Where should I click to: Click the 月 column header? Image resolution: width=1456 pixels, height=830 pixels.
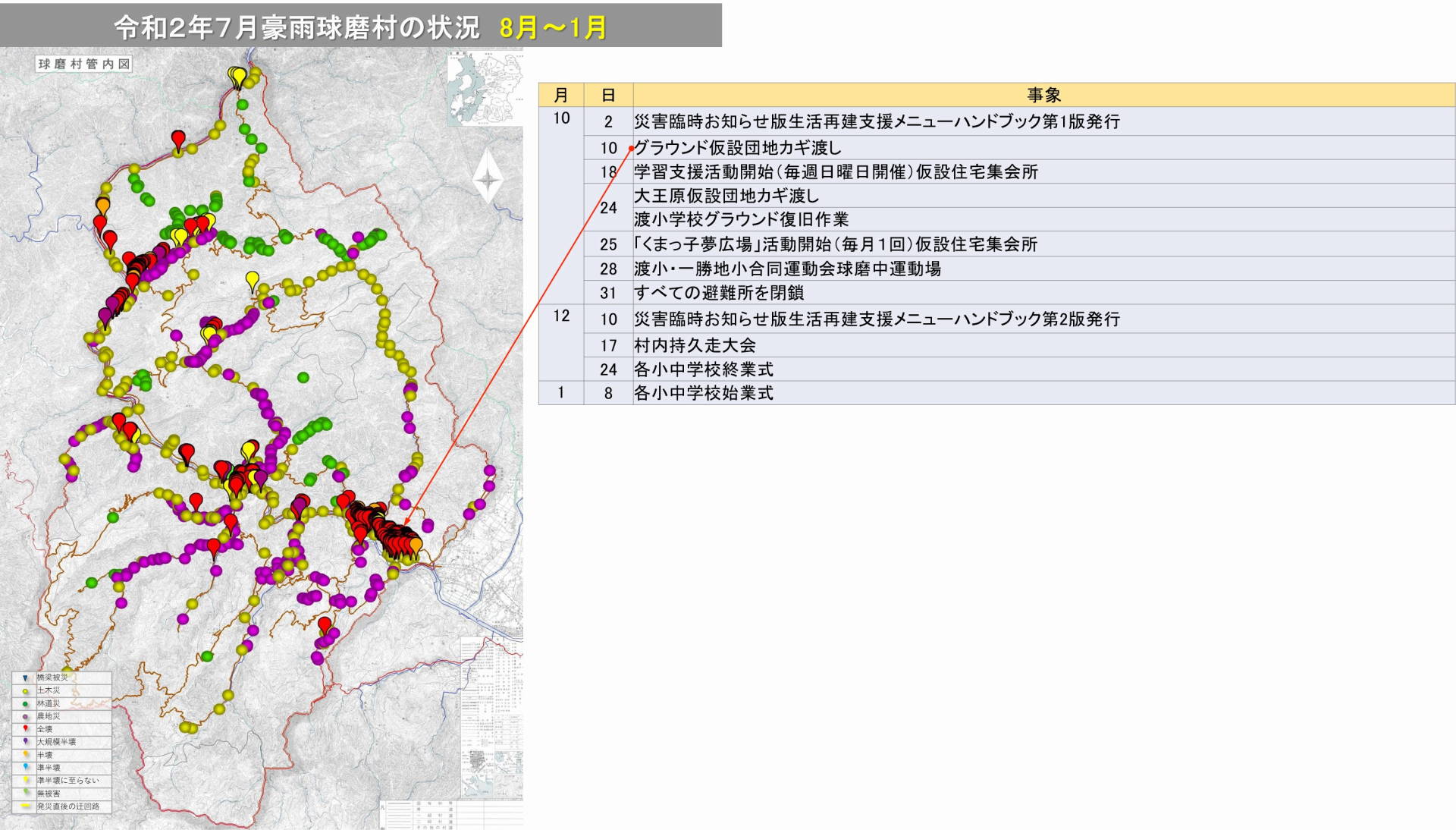click(x=561, y=95)
